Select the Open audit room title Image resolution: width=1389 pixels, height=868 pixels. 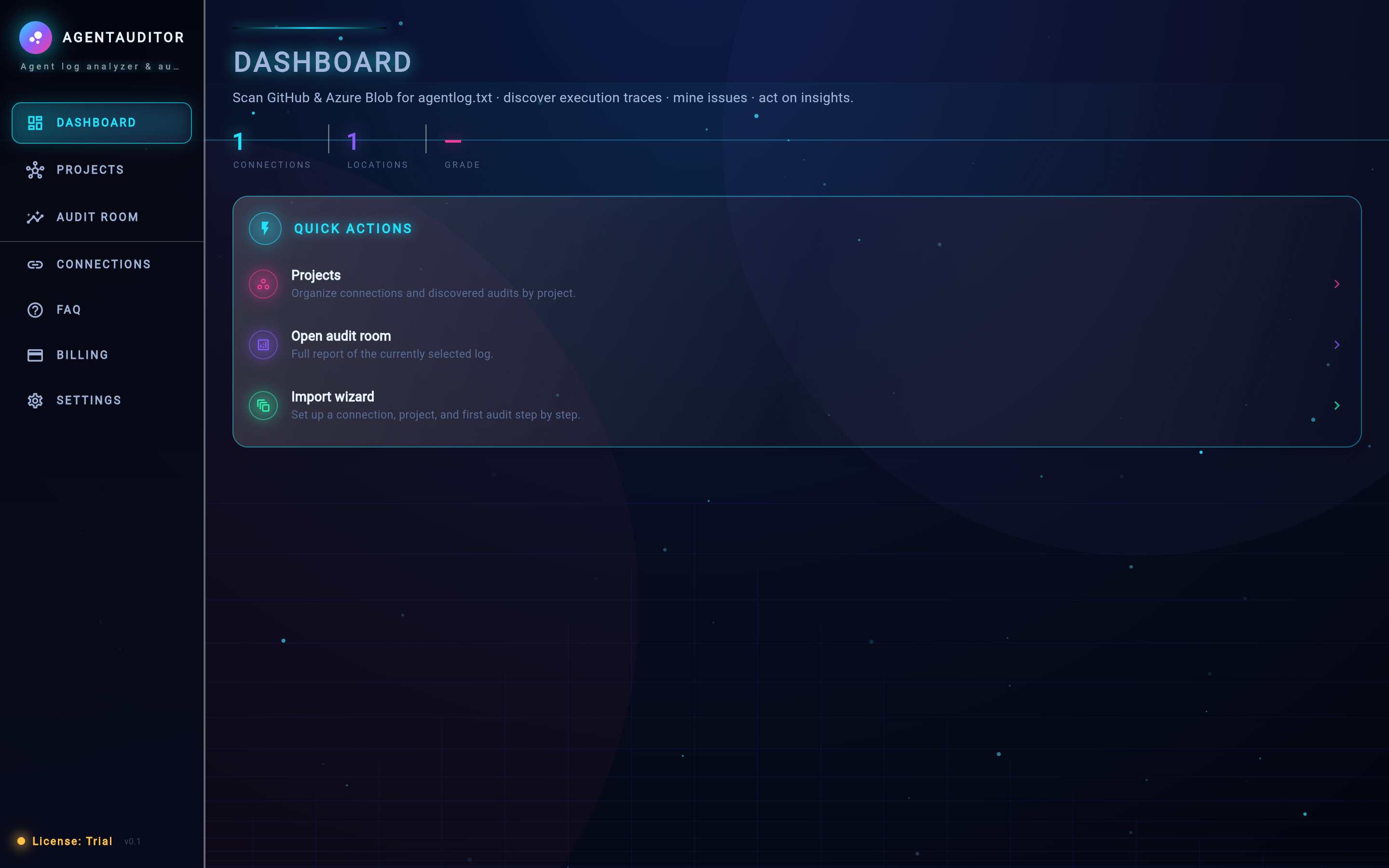point(341,337)
